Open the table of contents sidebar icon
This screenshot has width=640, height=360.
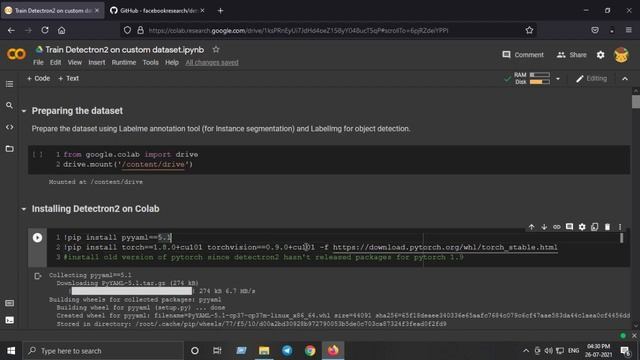tap(9, 84)
